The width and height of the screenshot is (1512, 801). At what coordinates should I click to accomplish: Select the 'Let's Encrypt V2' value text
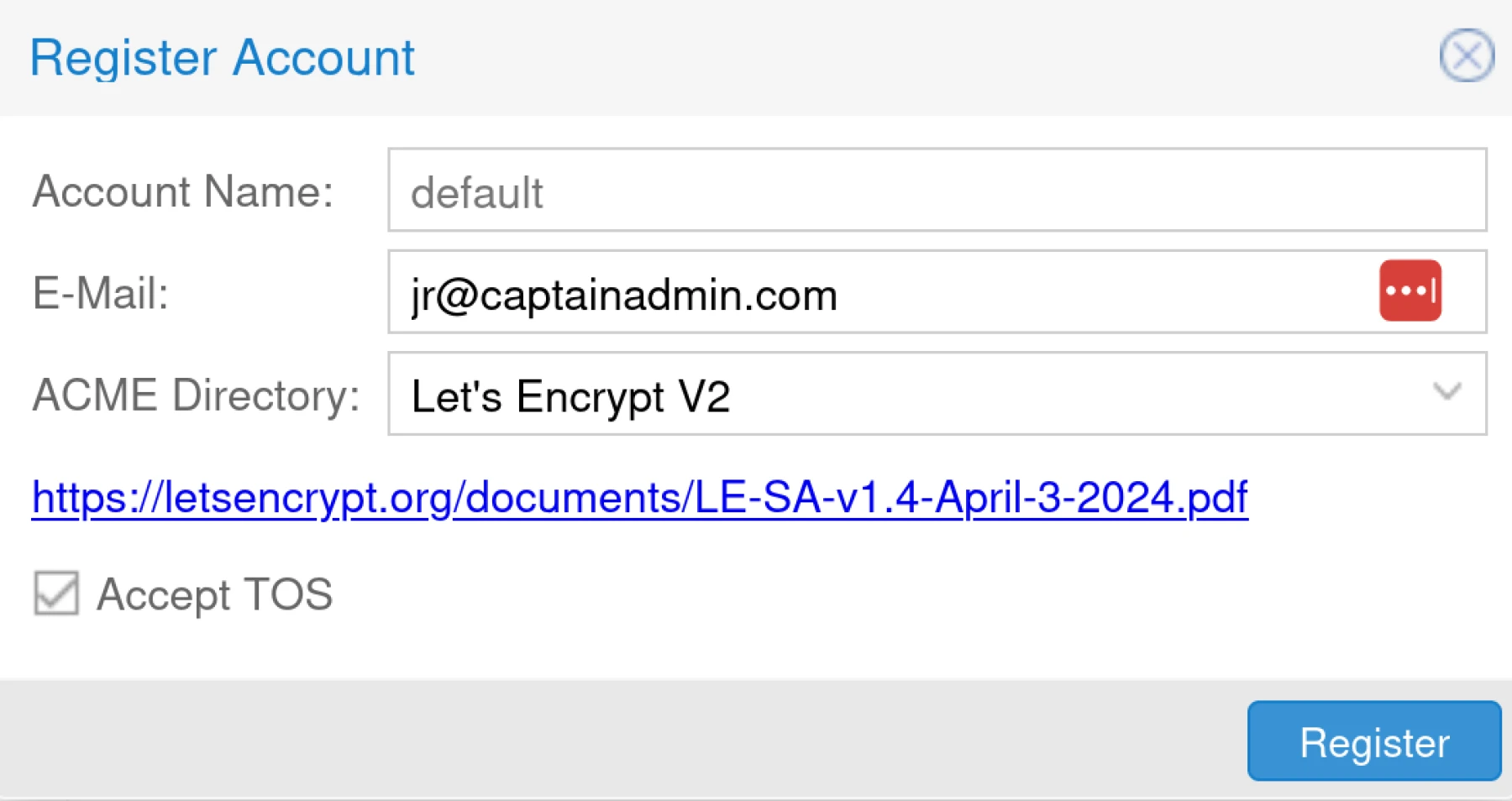tap(570, 396)
